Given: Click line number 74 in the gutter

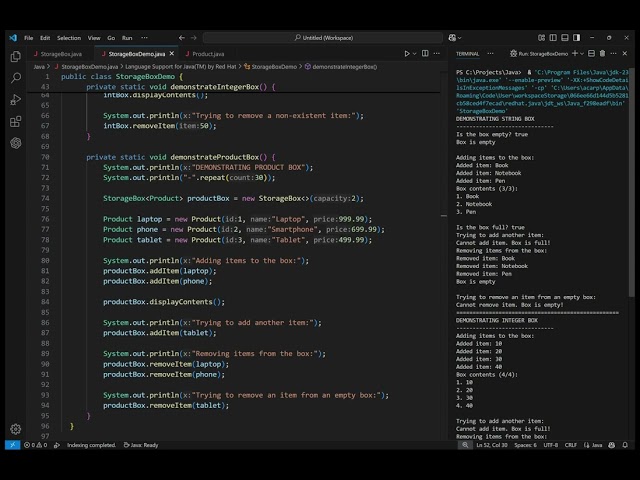Looking at the screenshot, I should tap(45, 198).
